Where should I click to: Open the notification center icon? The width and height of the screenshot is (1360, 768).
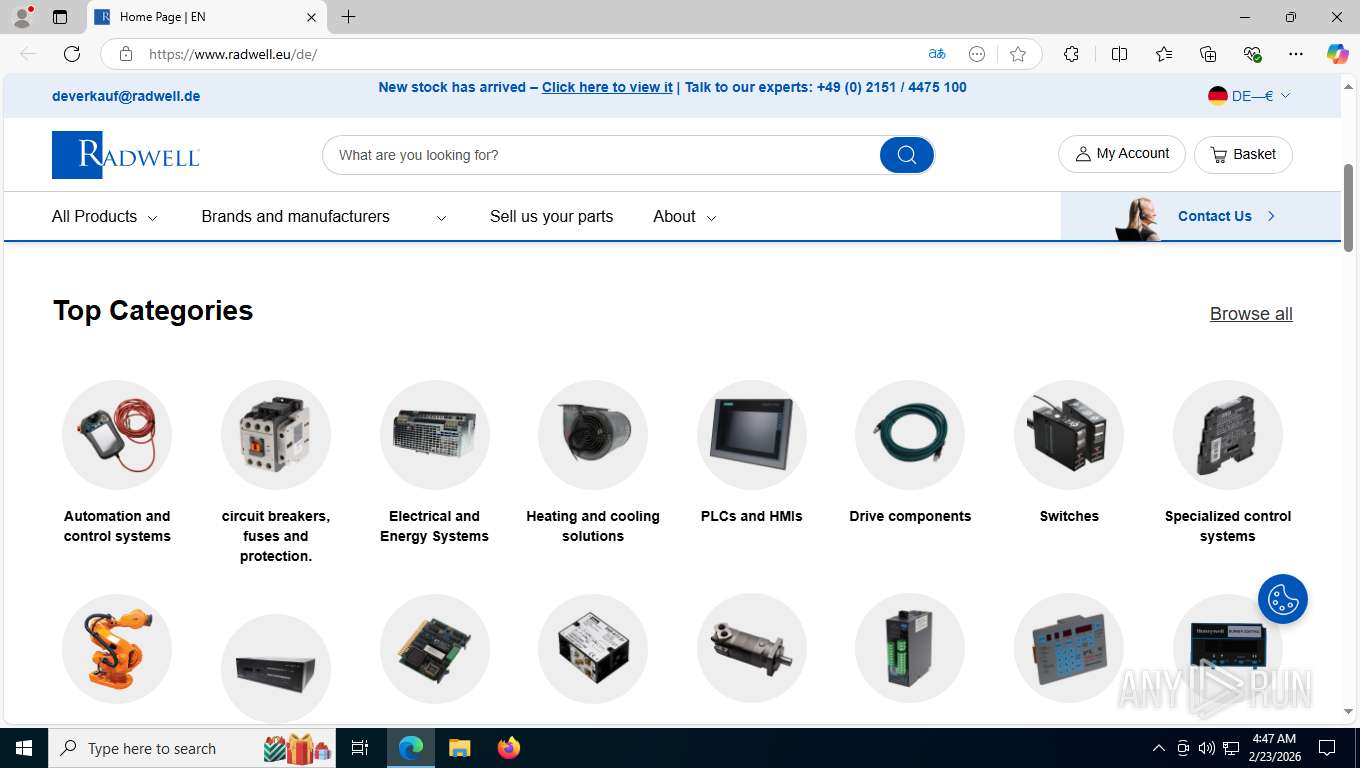pos(1327,748)
